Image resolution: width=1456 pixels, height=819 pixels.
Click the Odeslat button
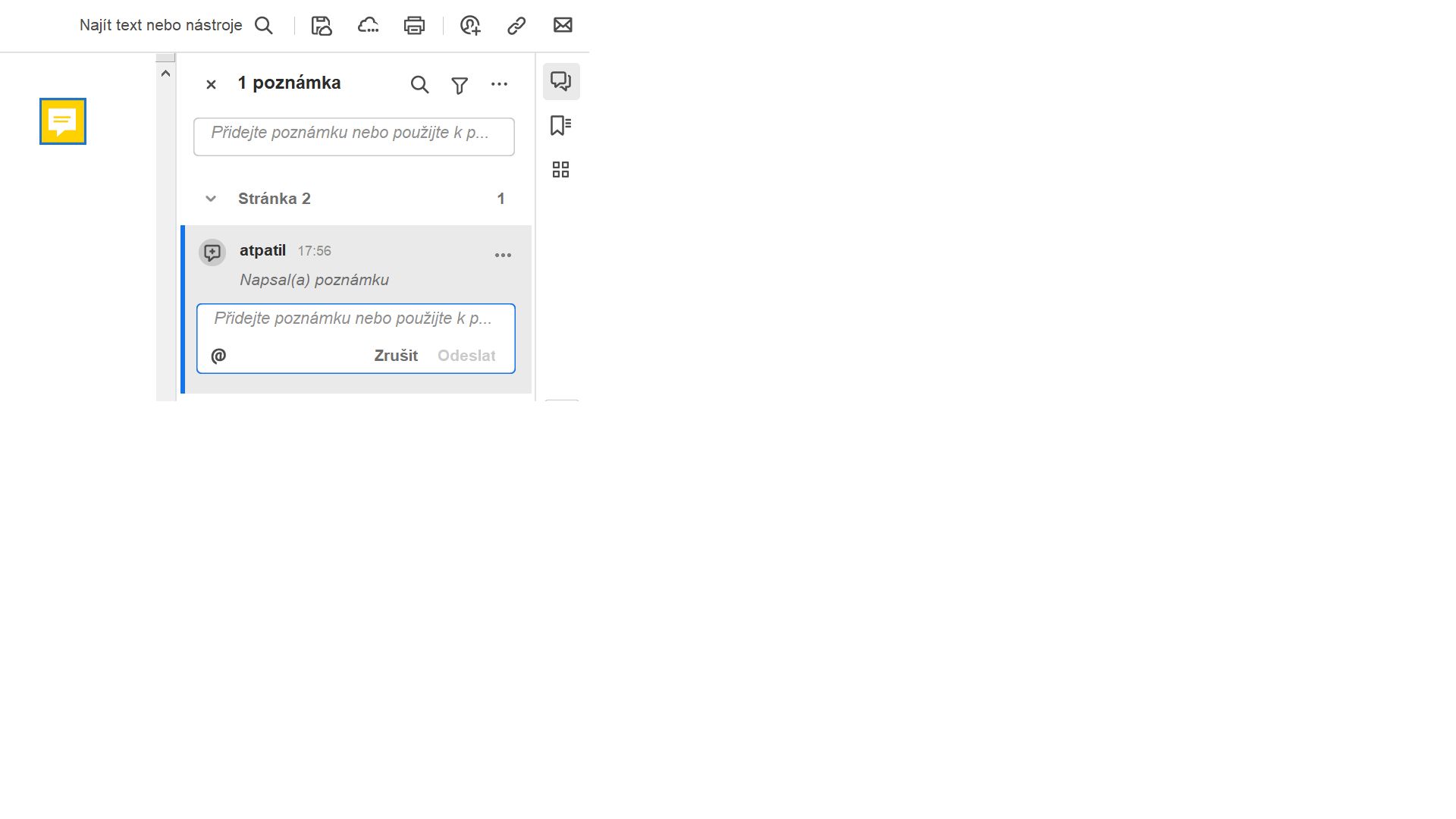[x=466, y=356]
